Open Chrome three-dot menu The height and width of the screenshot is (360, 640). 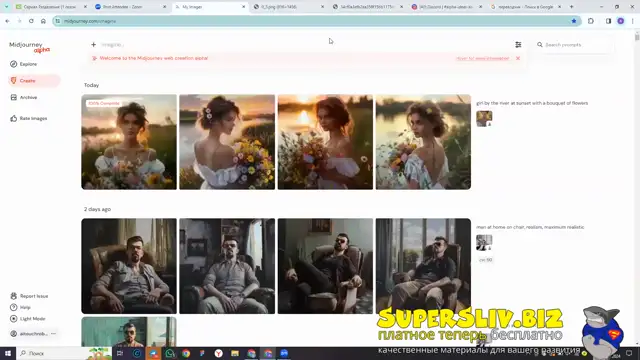tap(633, 21)
